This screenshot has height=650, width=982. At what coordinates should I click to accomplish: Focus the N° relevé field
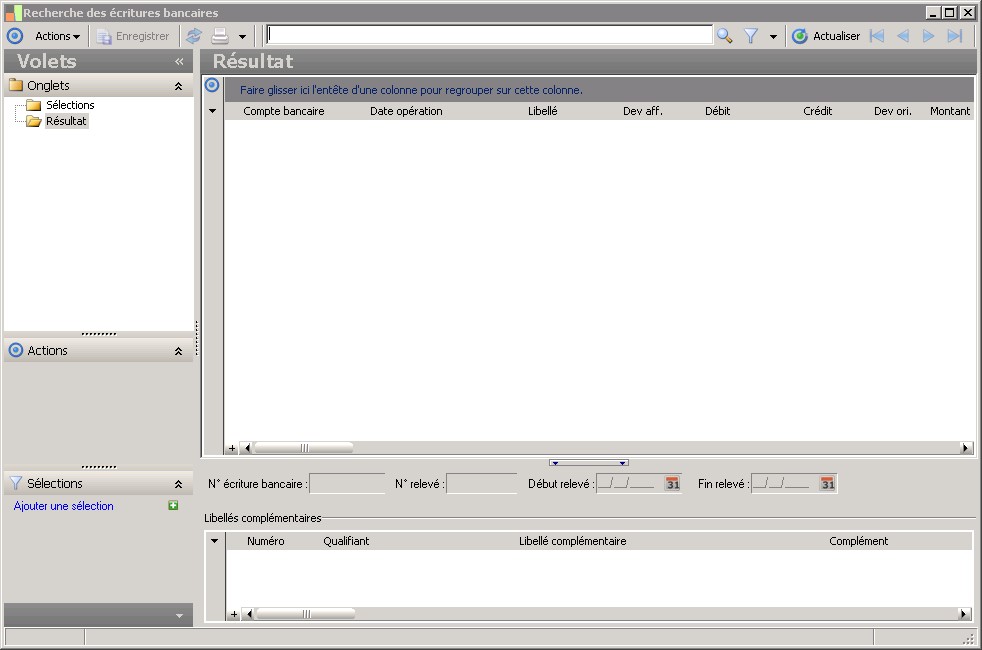pos(482,483)
